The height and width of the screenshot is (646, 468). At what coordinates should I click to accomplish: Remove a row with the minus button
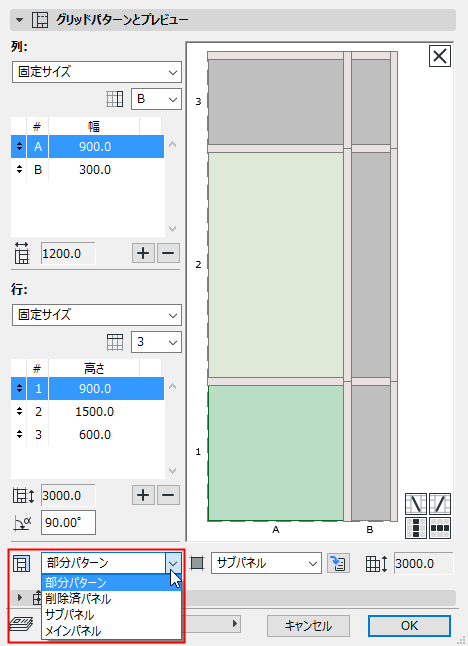pos(168,495)
